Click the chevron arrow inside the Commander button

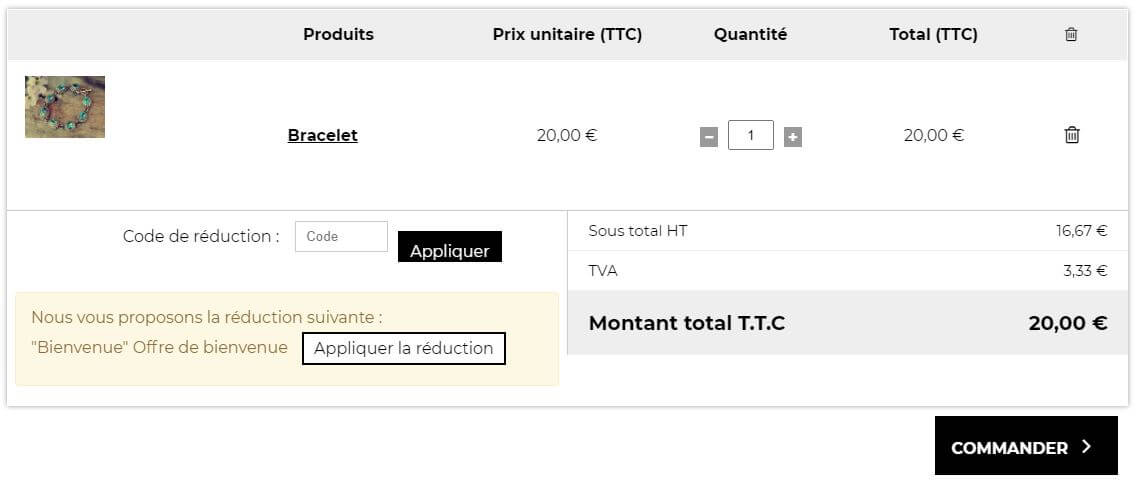(x=1086, y=447)
